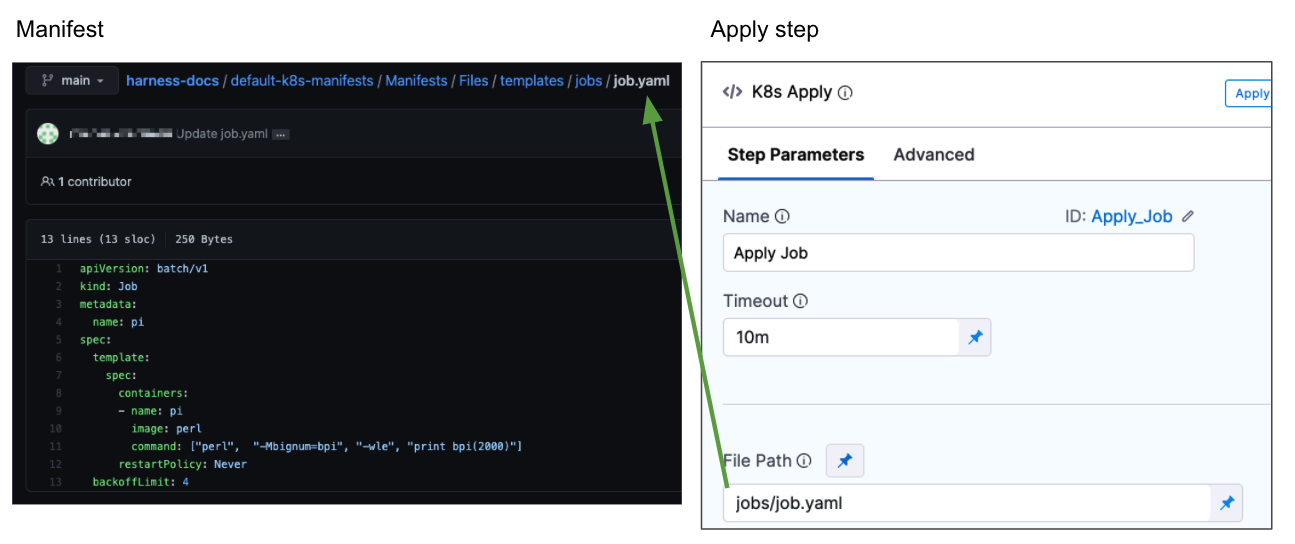Image resolution: width=1295 pixels, height=544 pixels.
Task: Switch to the Step Parameters tab
Action: [x=795, y=155]
